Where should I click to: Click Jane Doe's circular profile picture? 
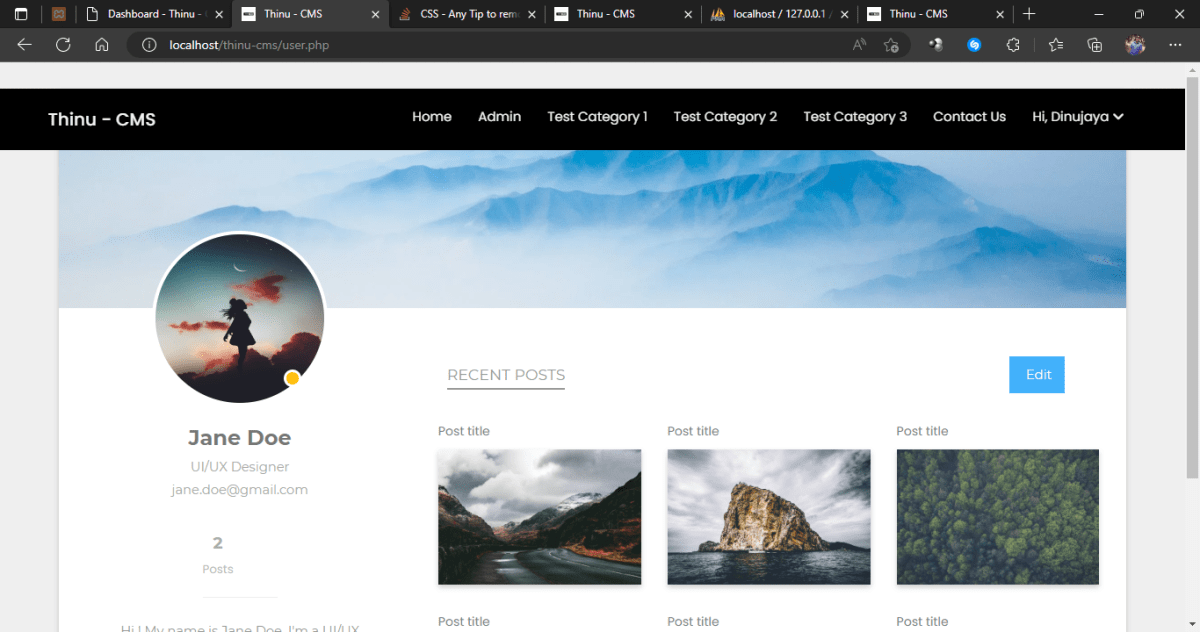pyautogui.click(x=240, y=319)
